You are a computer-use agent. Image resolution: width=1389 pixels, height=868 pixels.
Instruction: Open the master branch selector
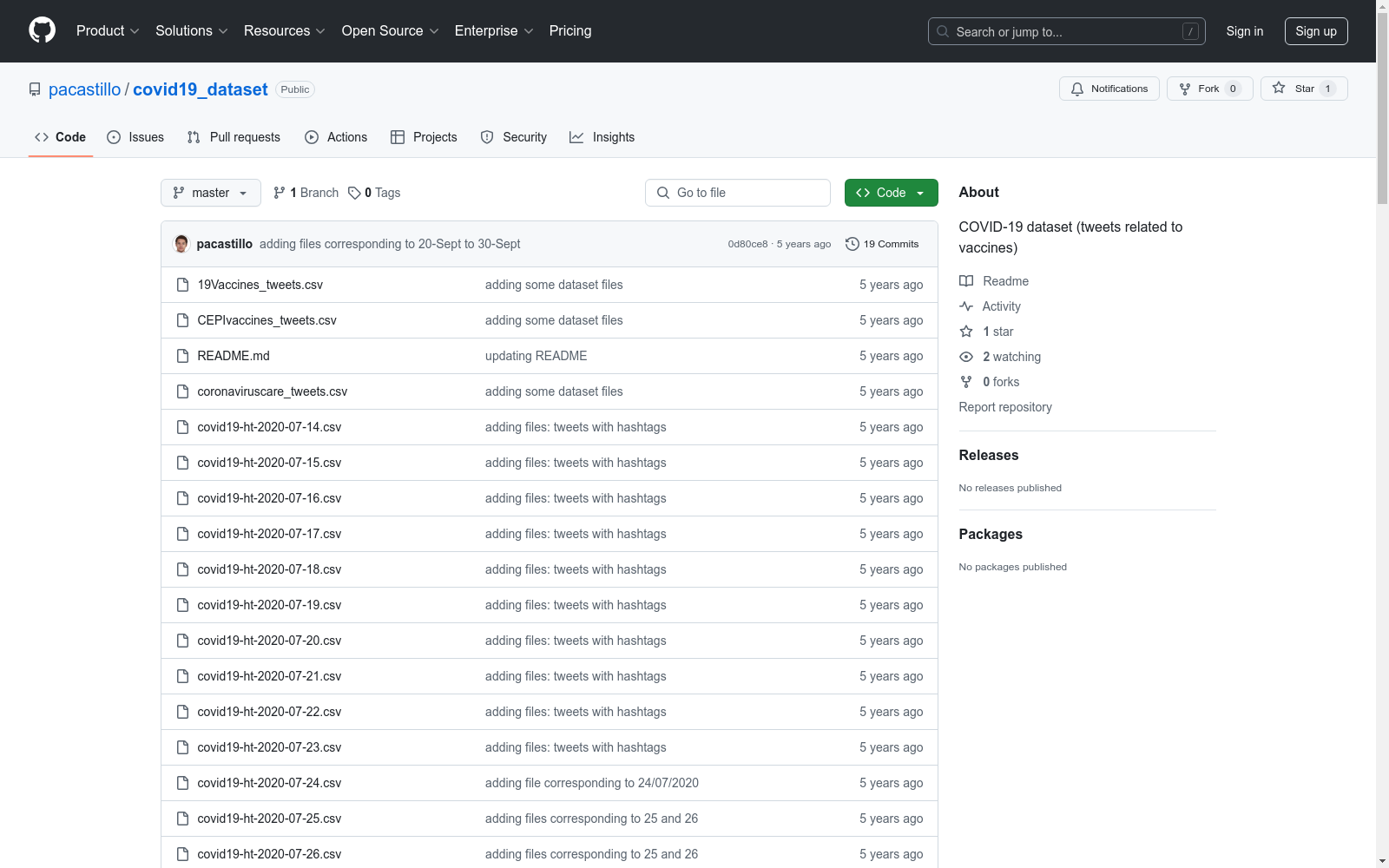coord(211,193)
